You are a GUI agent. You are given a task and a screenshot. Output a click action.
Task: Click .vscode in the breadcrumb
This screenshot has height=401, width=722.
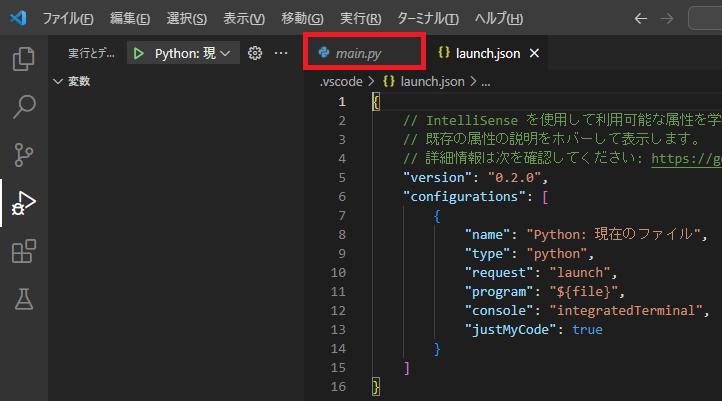pos(341,82)
